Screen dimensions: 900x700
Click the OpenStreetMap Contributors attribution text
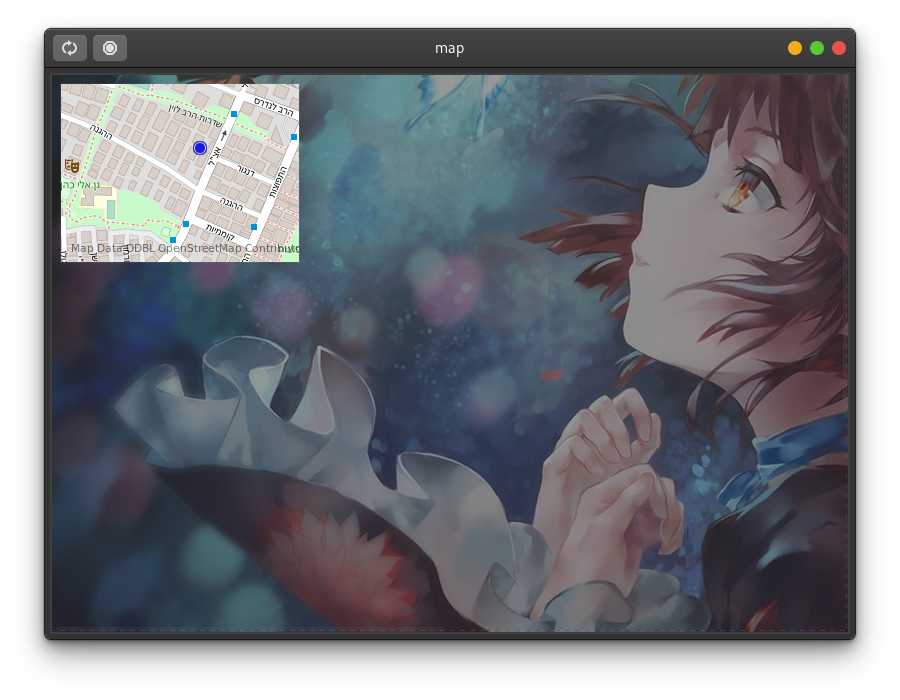coord(184,248)
